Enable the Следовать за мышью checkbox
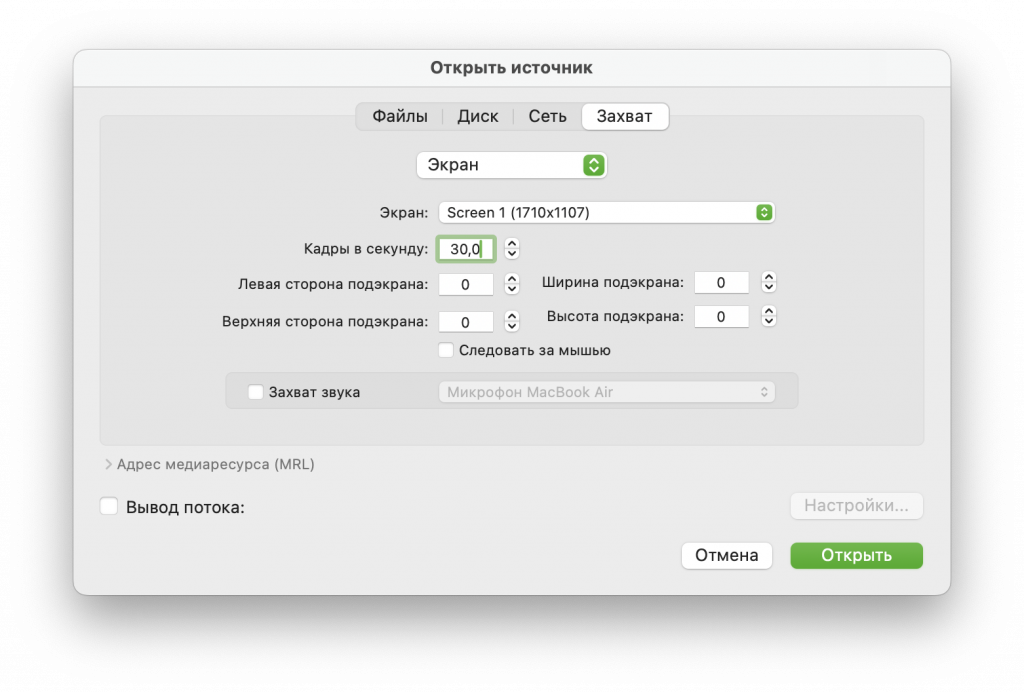 [x=447, y=350]
